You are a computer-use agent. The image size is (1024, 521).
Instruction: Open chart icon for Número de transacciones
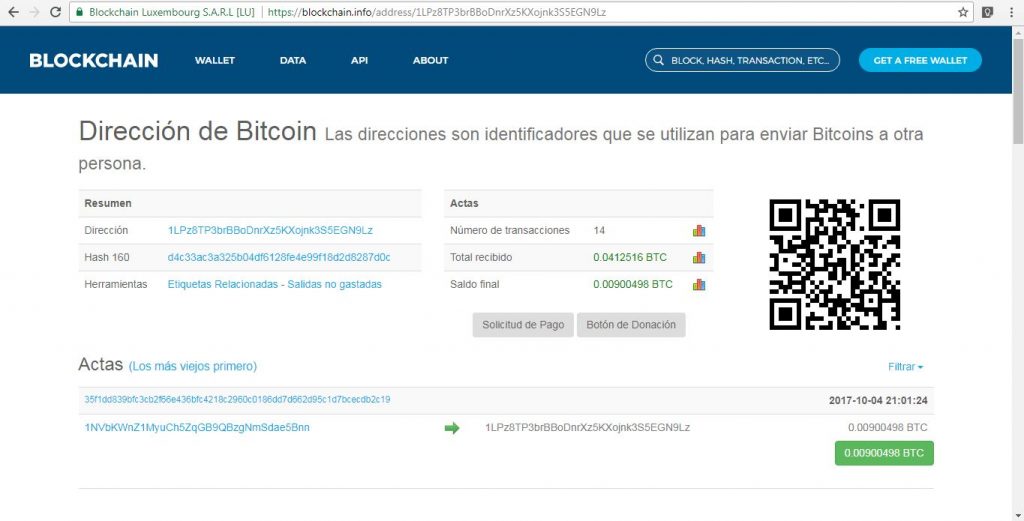pos(699,230)
